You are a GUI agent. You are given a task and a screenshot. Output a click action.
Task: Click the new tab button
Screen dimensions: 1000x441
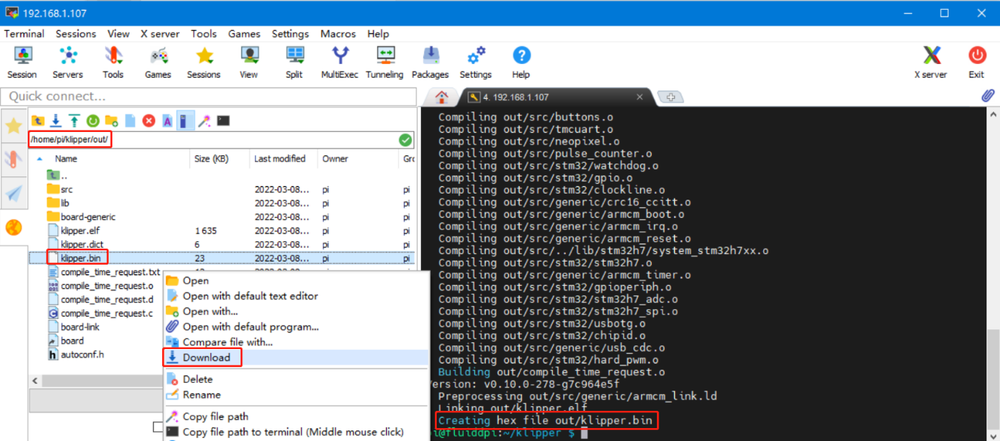pyautogui.click(x=670, y=97)
